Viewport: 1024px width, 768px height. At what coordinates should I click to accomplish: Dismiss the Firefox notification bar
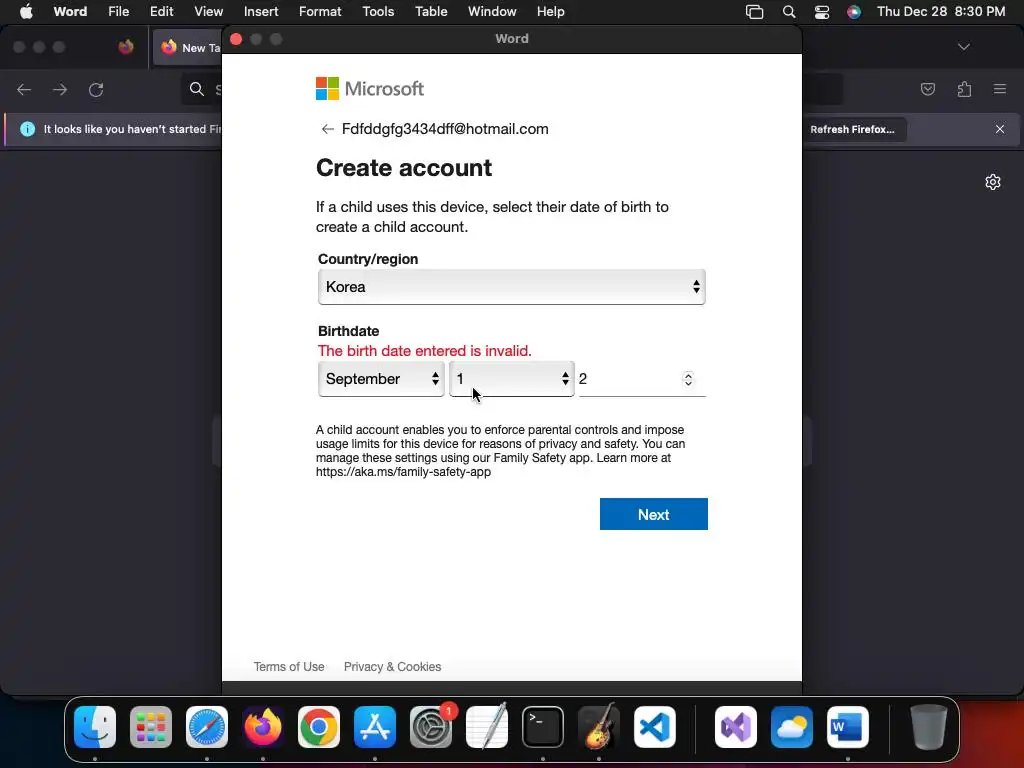[x=1000, y=129]
